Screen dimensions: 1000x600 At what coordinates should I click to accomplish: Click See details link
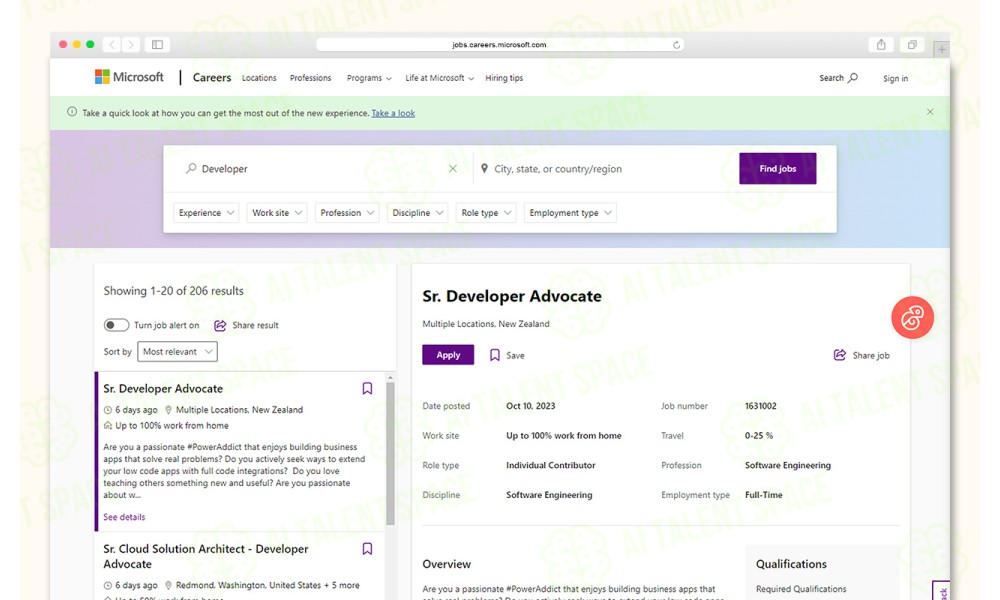pyautogui.click(x=124, y=517)
